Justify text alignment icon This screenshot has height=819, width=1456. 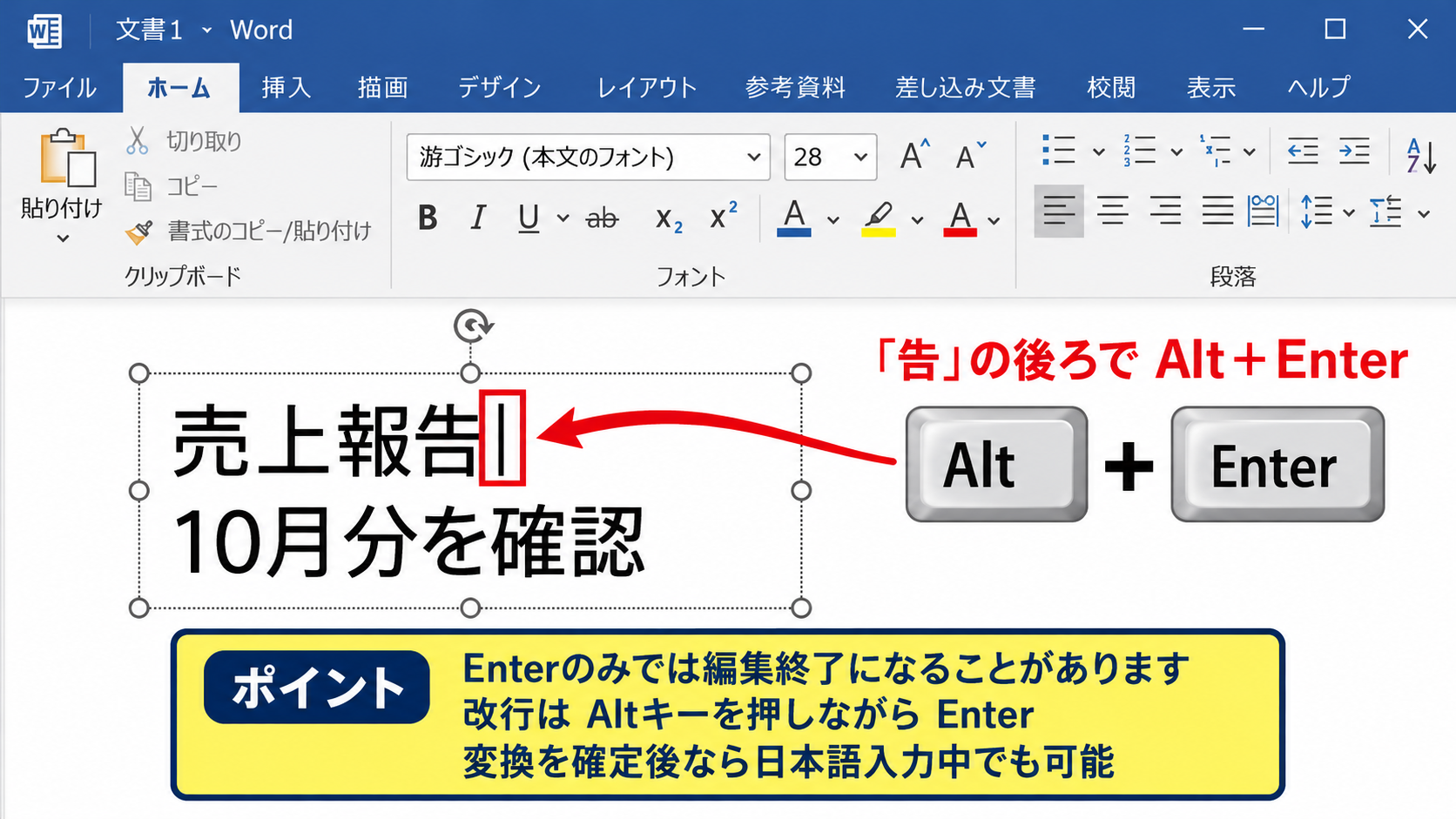pyautogui.click(x=1217, y=211)
